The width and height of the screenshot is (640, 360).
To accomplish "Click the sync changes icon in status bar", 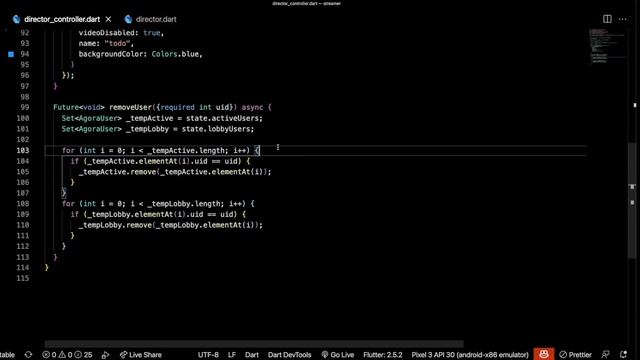I will (x=28, y=355).
